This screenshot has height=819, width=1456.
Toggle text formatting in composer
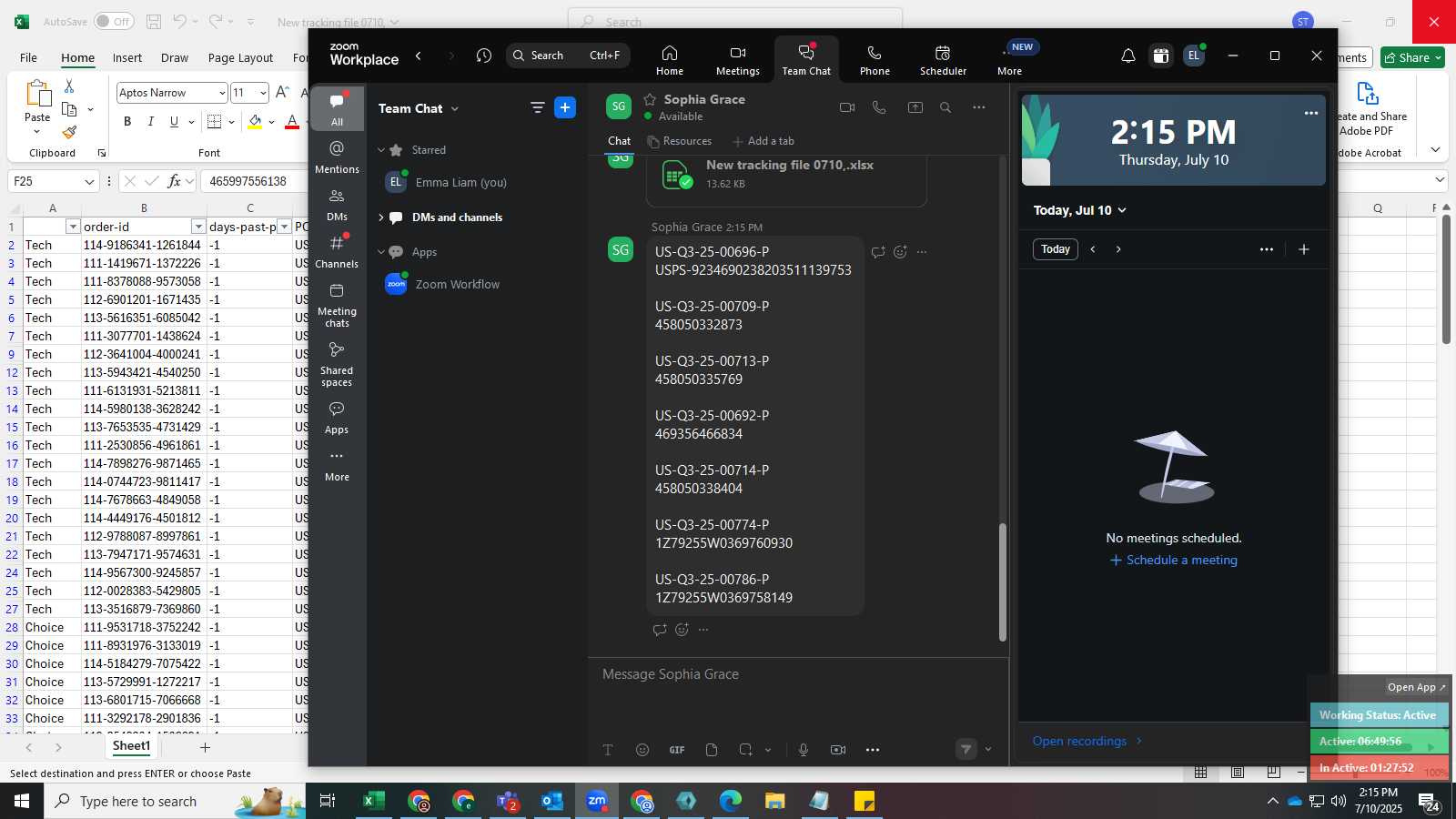608,750
